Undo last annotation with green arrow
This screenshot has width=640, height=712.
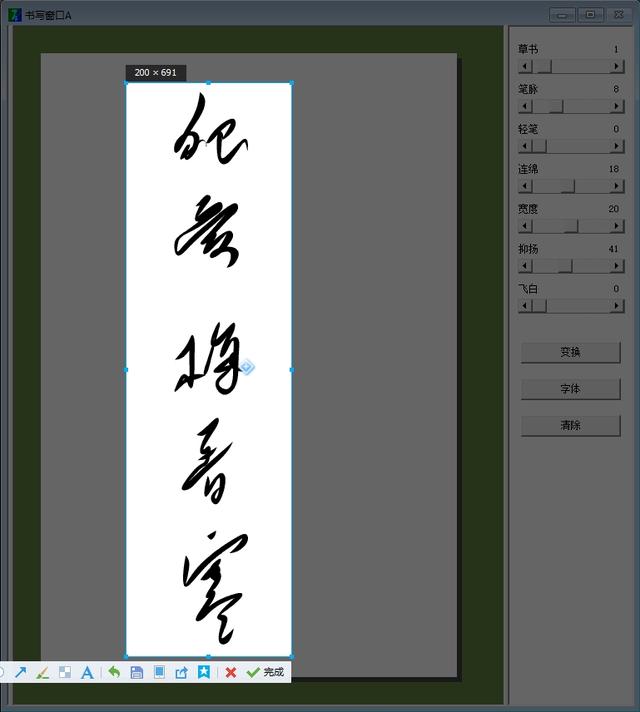(114, 672)
